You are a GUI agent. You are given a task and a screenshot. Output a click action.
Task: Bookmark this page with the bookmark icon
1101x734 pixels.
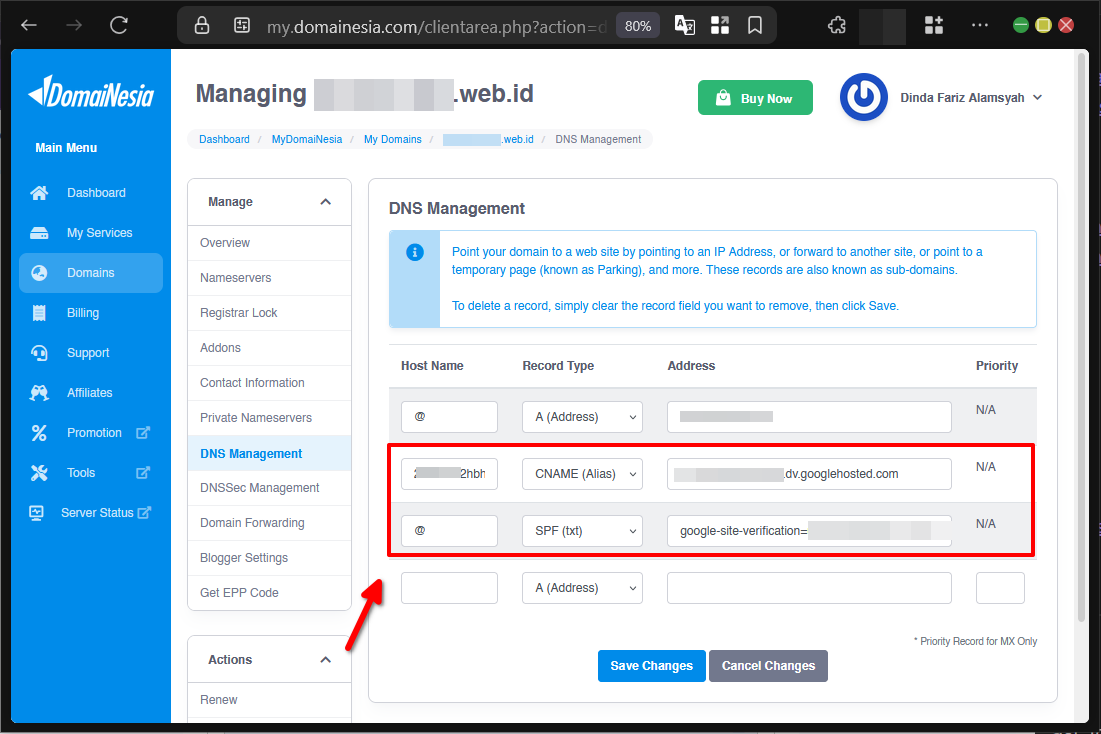(x=755, y=26)
